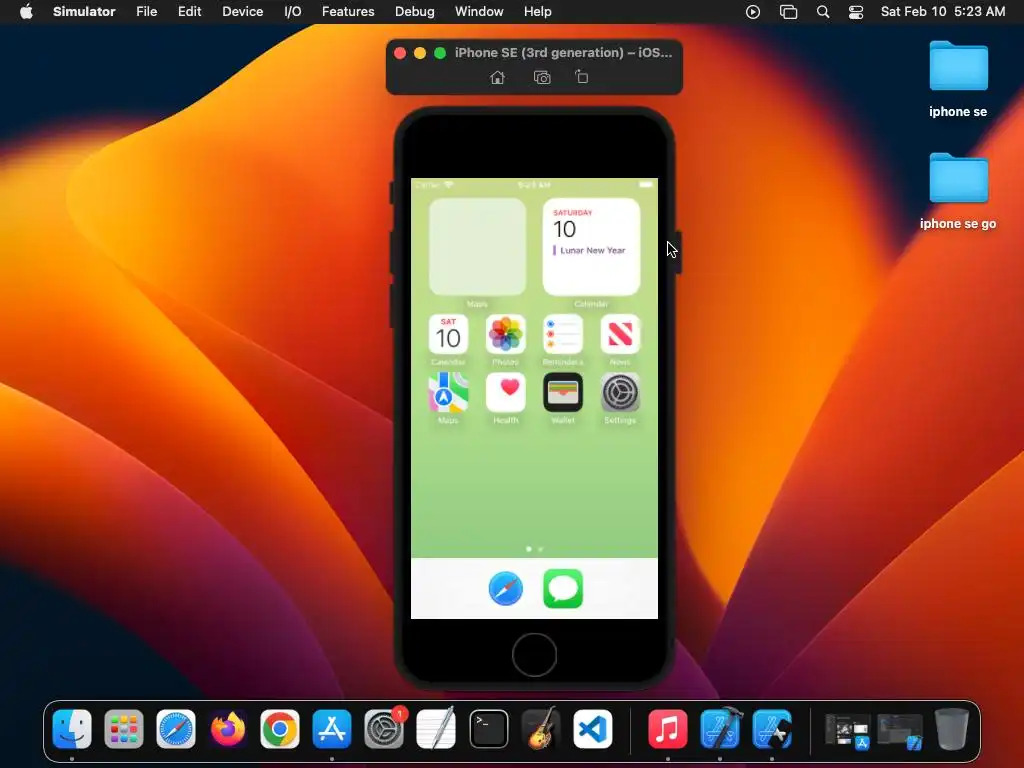This screenshot has height=768, width=1024.
Task: Open Launchpad from the Dock
Action: click(x=123, y=729)
